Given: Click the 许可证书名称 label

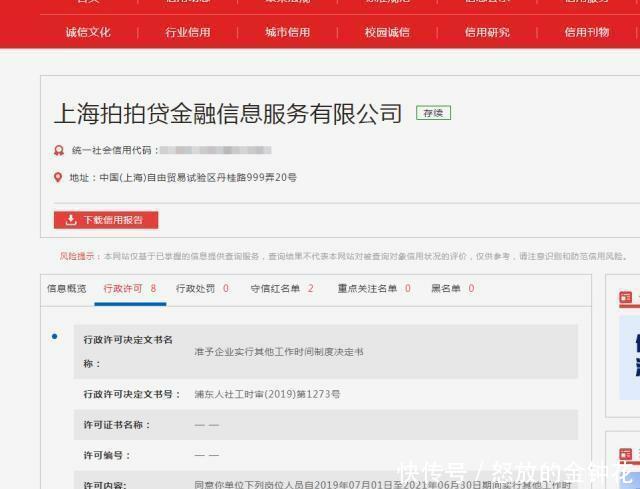Looking at the screenshot, I should tap(117, 425).
